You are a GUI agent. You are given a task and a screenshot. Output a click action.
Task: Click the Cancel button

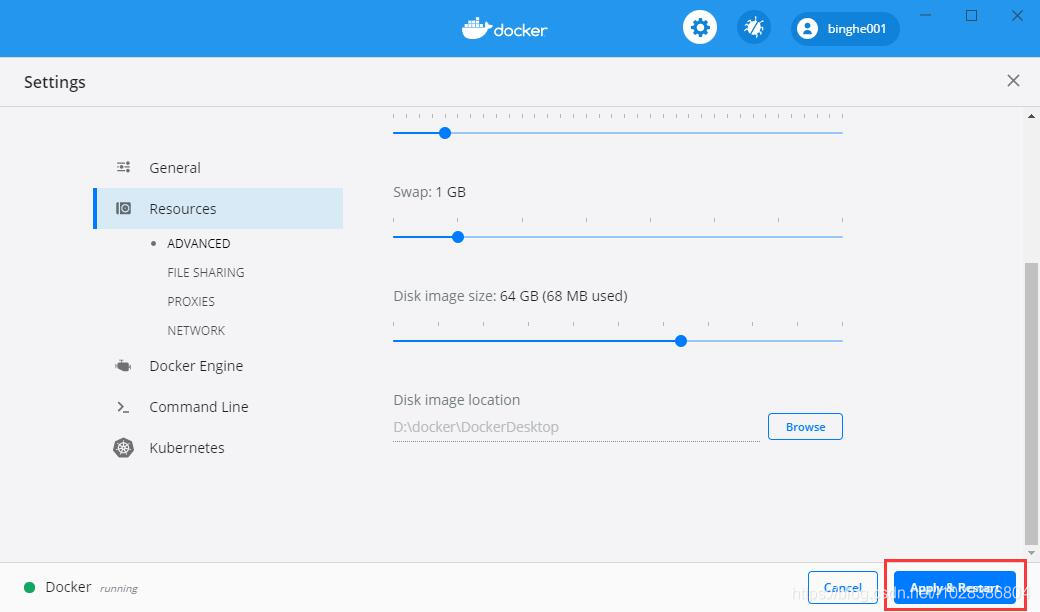[842, 587]
